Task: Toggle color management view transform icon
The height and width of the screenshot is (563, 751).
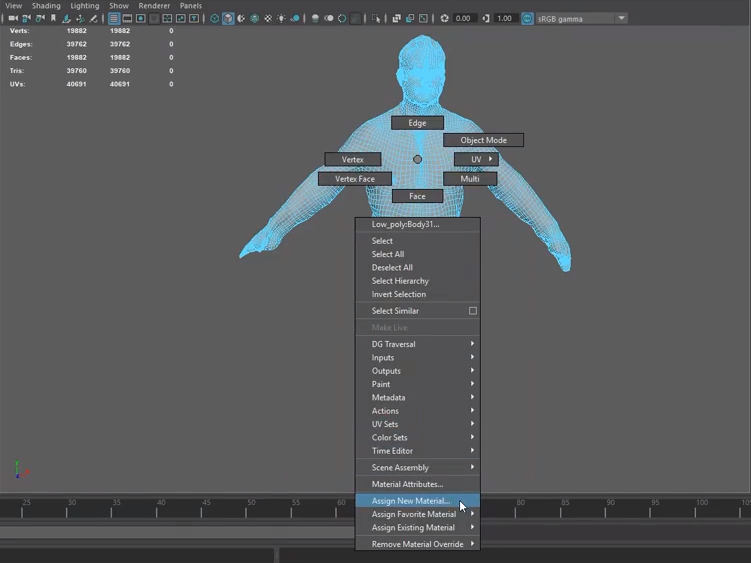Action: pos(528,19)
